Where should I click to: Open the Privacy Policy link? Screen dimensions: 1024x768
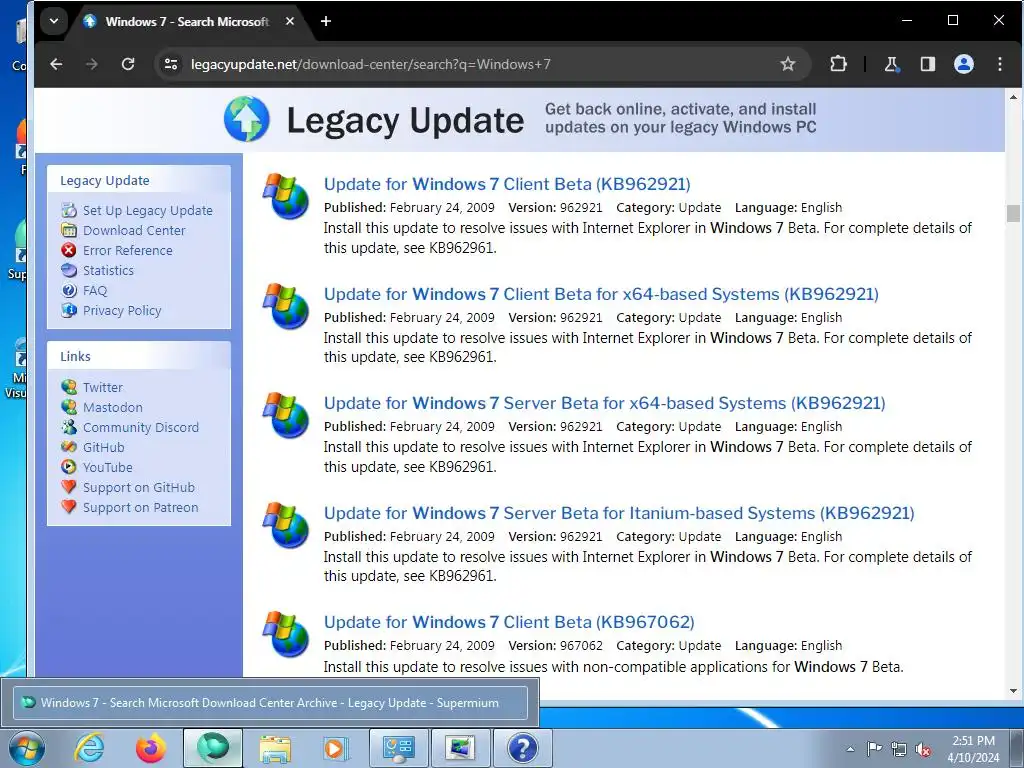pos(122,310)
